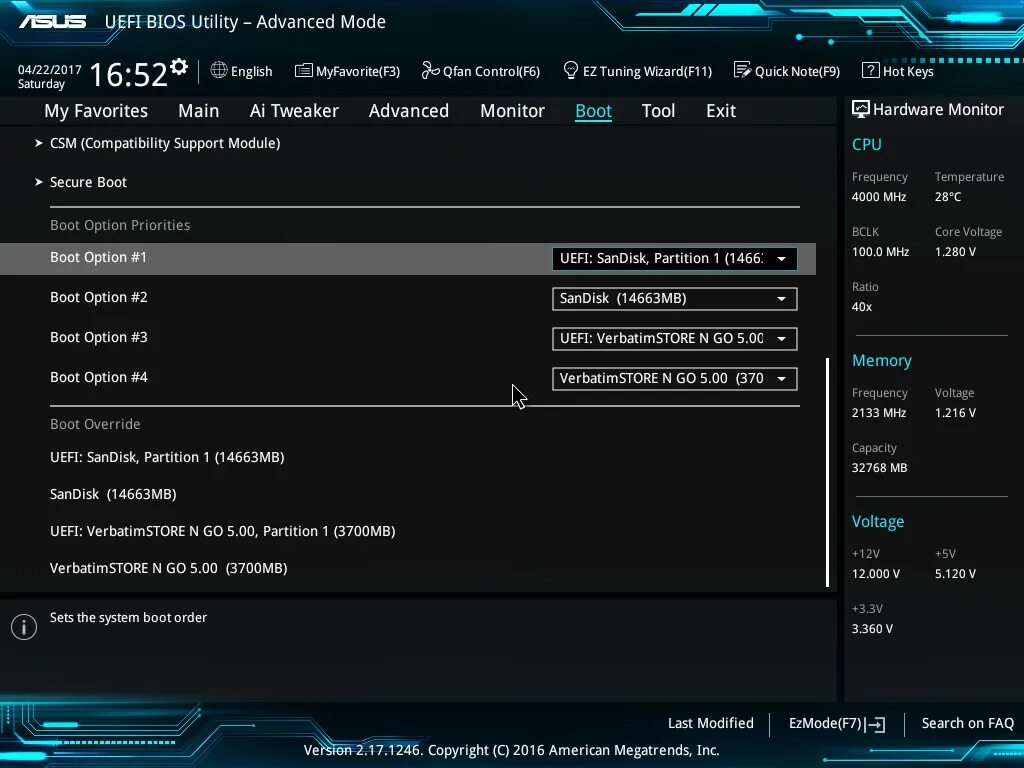
Task: Select the Boot tab
Action: click(594, 111)
